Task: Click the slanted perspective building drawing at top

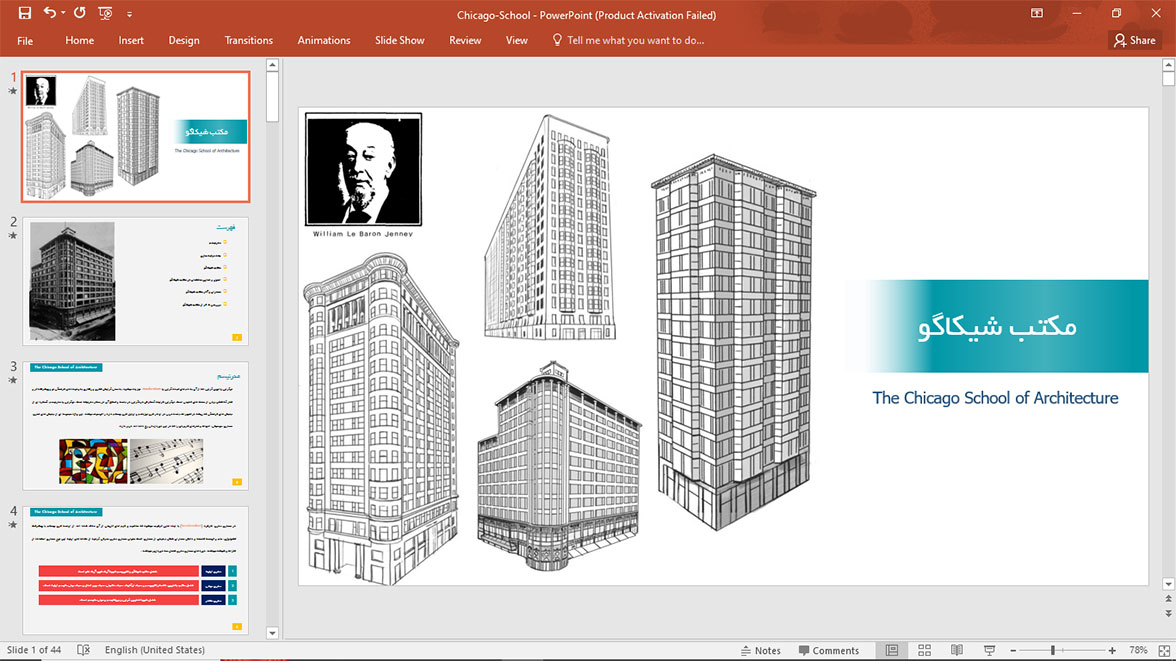Action: (x=550, y=227)
